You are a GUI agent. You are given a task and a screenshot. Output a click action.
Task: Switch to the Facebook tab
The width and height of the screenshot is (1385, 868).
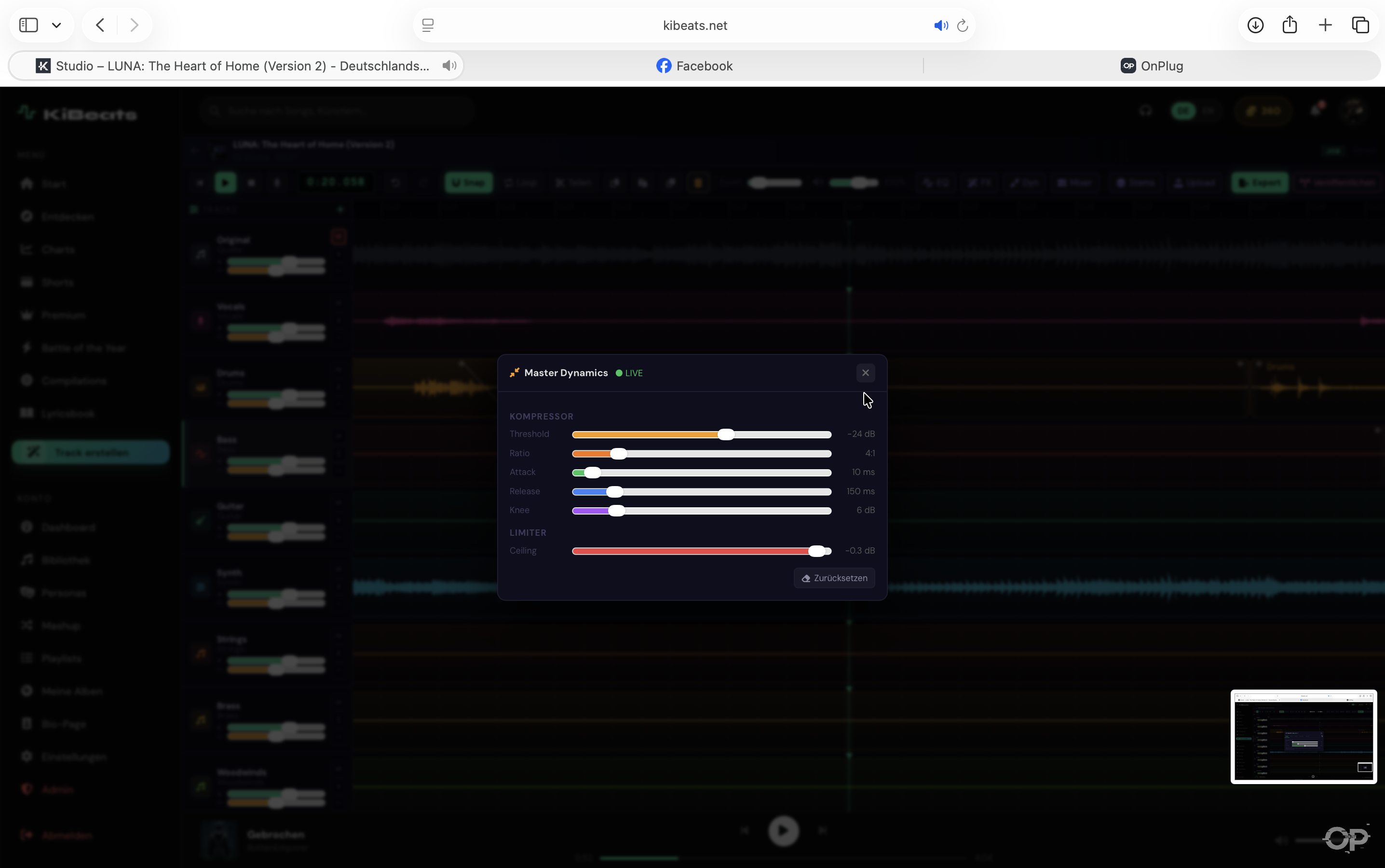coord(694,66)
